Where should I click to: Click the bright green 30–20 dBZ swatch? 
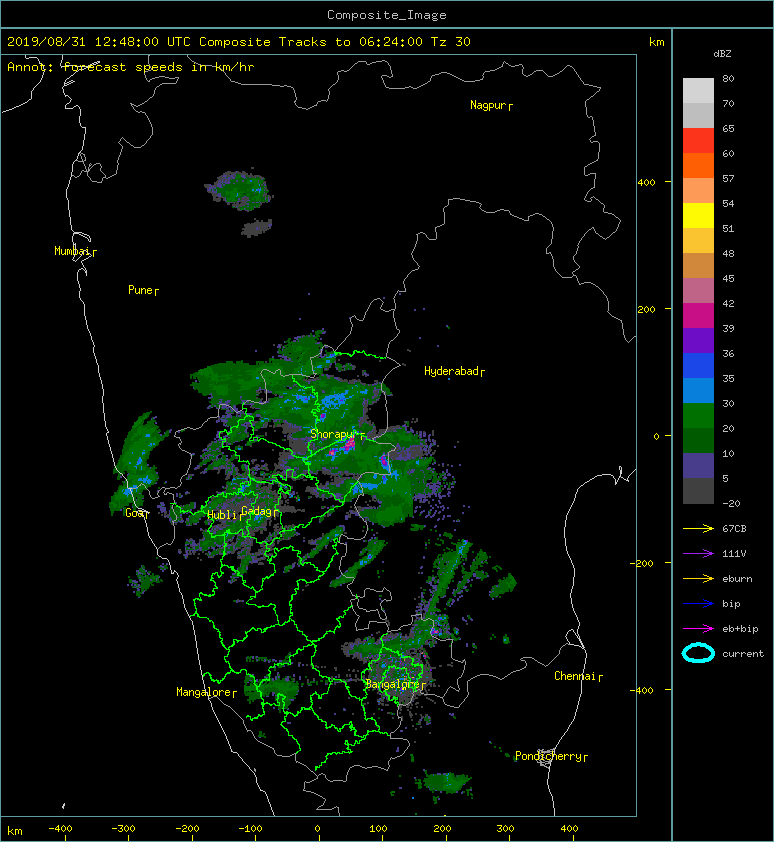tap(698, 416)
